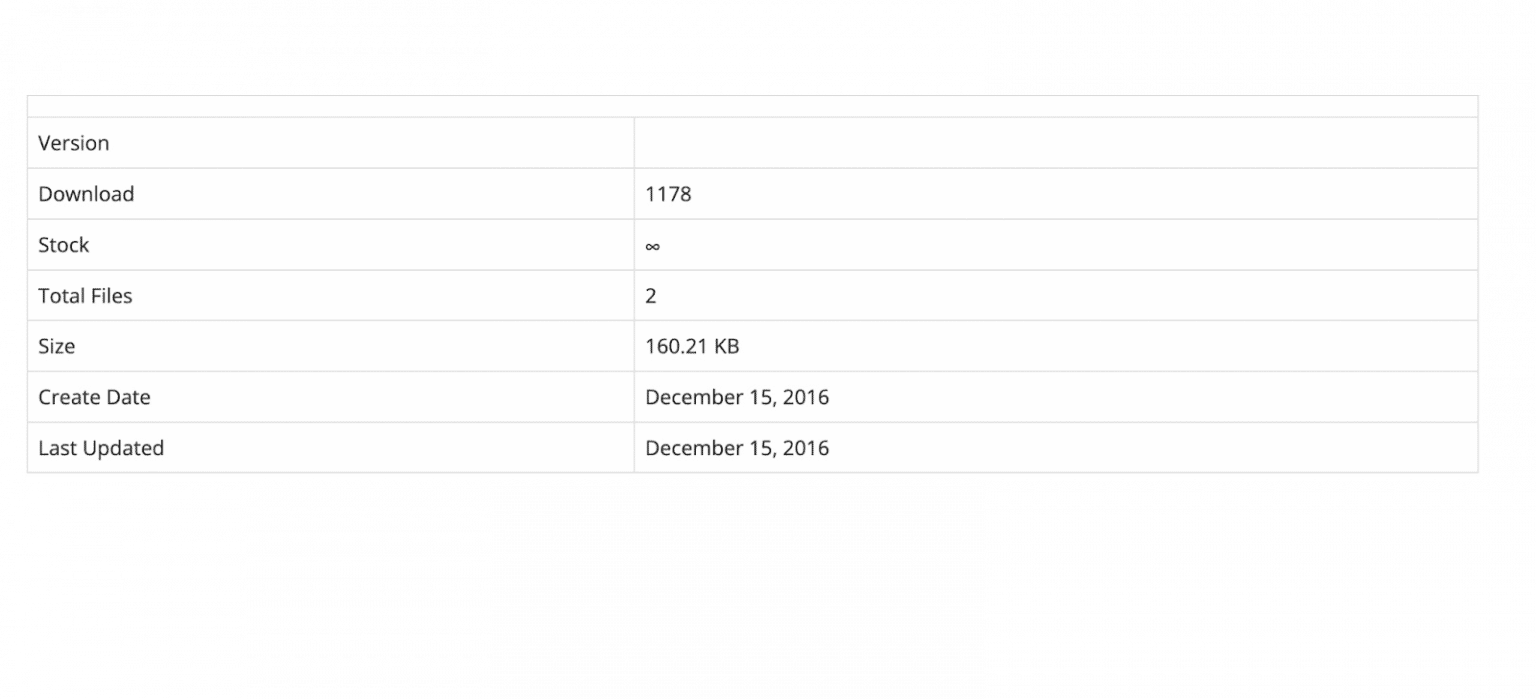The image size is (1536, 699).
Task: Select the Download label
Action: point(86,194)
